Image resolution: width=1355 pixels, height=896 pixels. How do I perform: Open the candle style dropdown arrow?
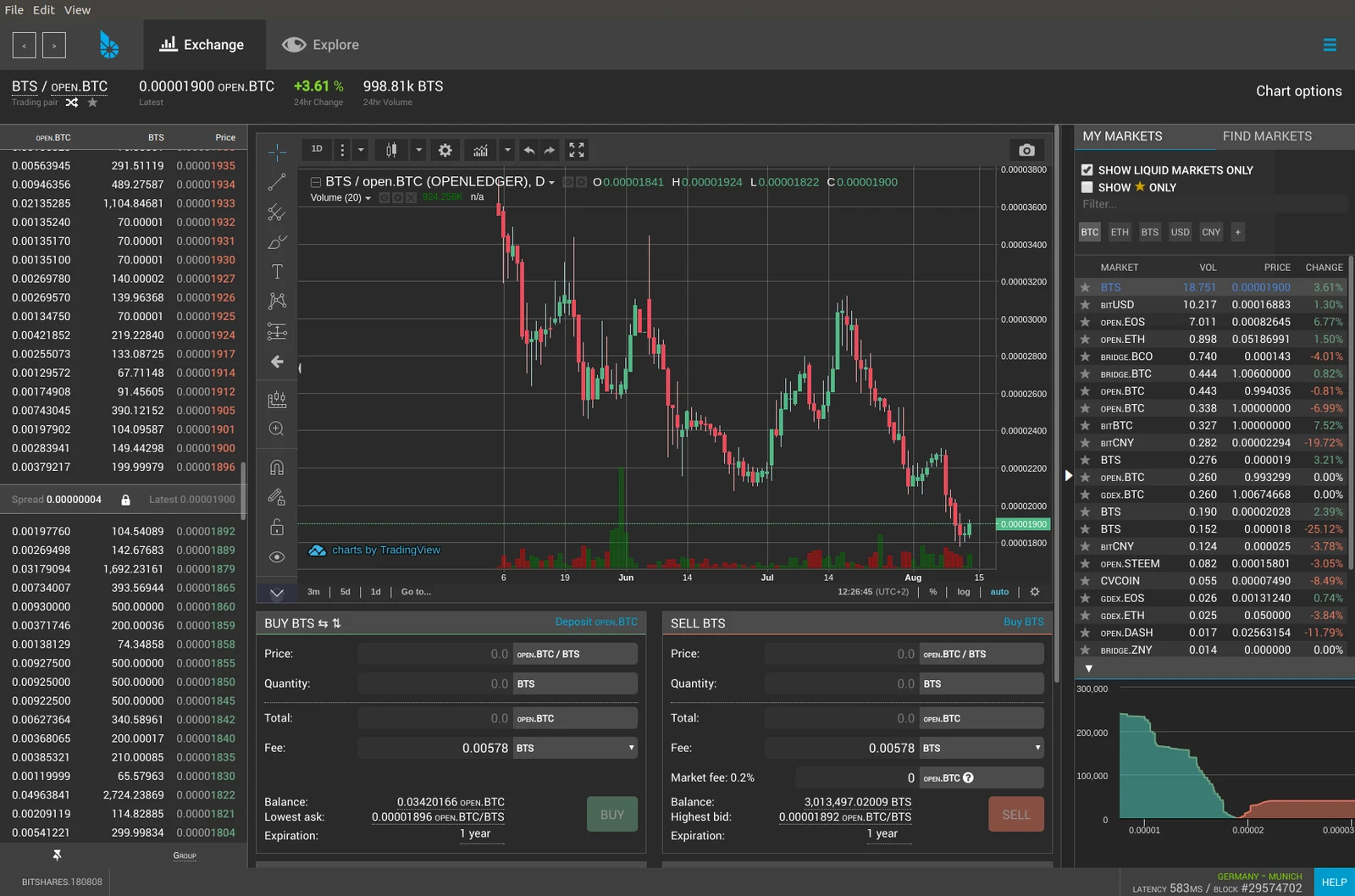coord(418,150)
